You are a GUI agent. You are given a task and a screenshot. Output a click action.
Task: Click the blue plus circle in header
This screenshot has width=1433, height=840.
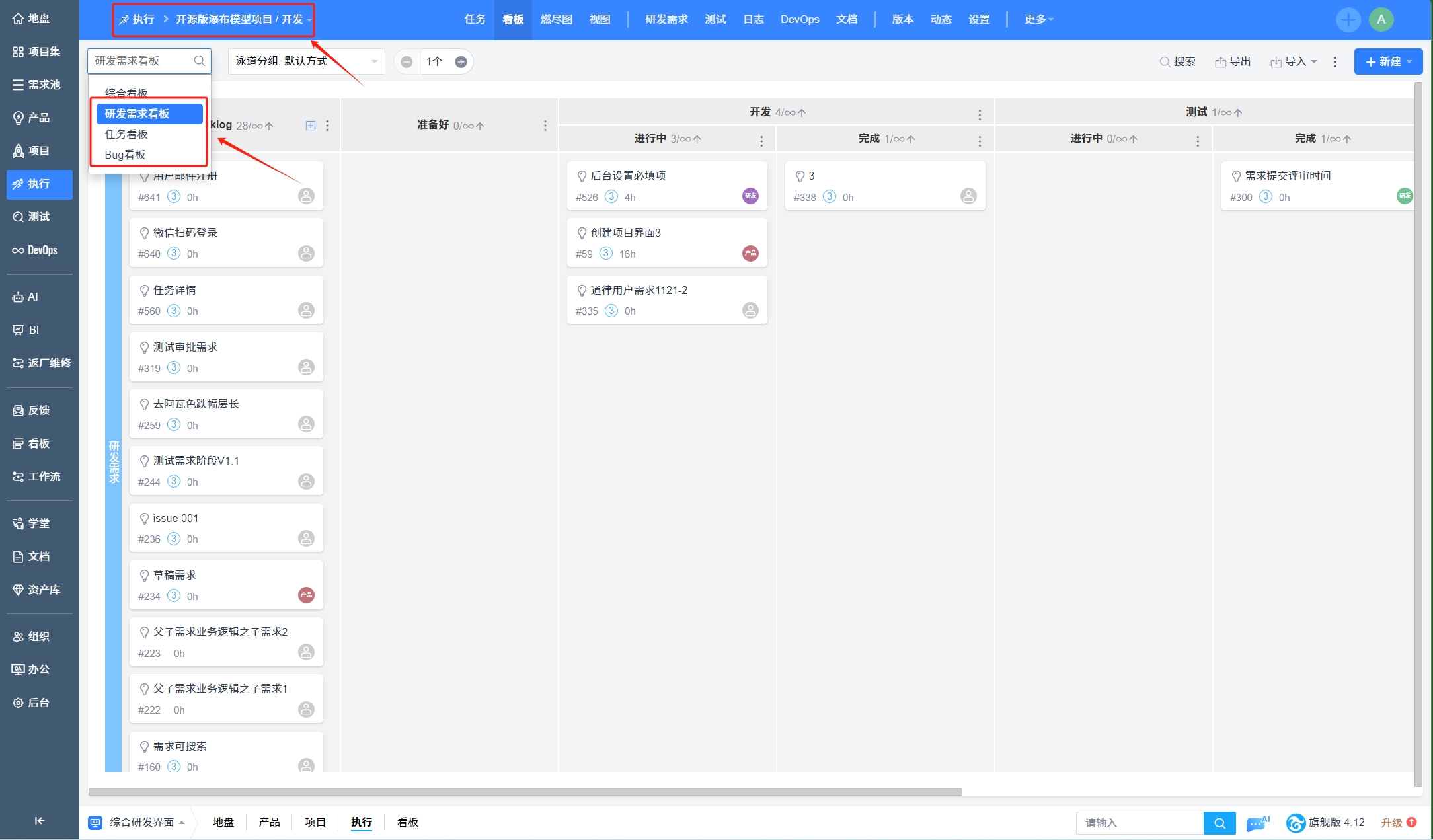[1348, 19]
